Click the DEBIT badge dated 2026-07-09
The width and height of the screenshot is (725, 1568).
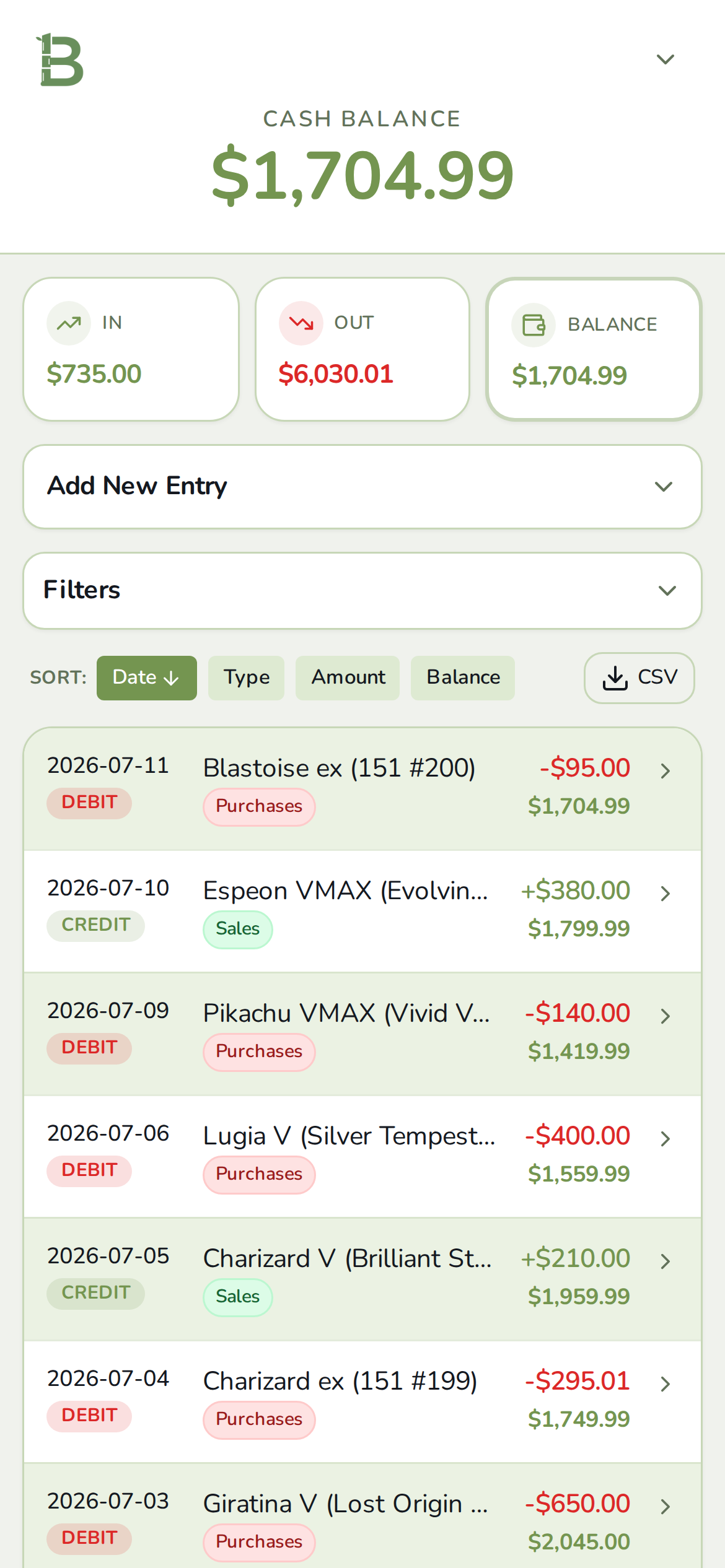click(x=89, y=1048)
